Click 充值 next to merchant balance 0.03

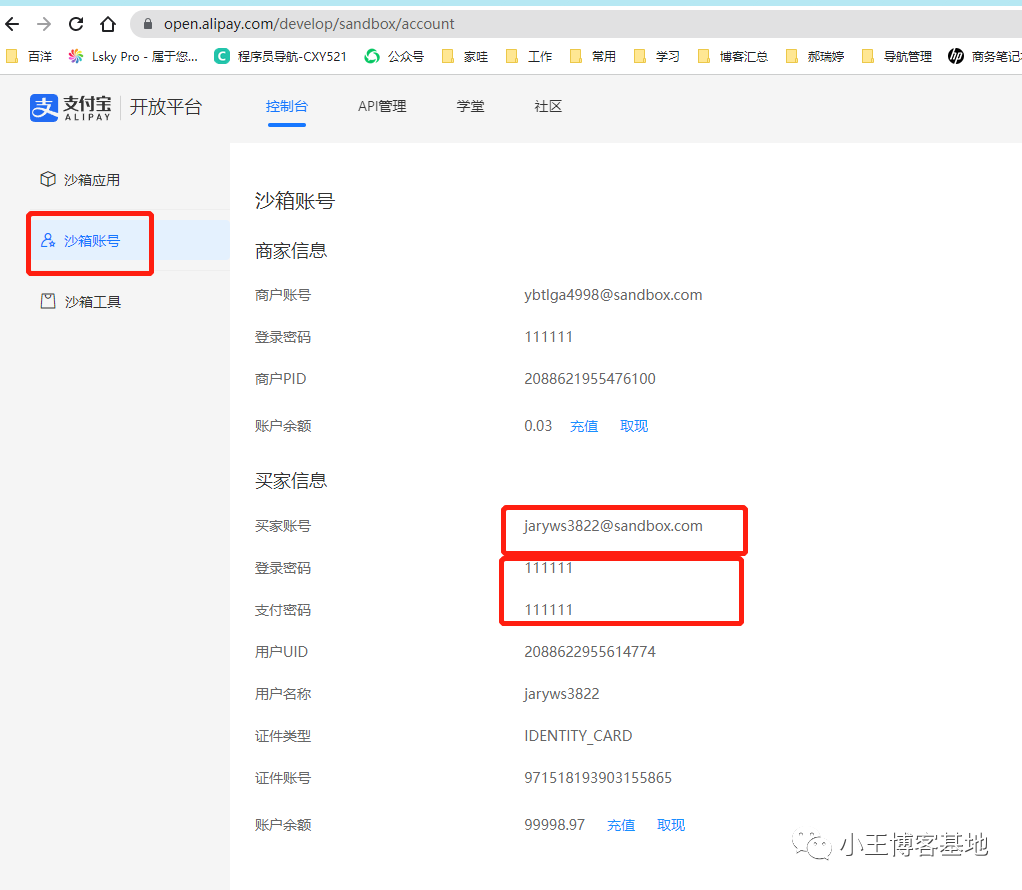pos(584,426)
